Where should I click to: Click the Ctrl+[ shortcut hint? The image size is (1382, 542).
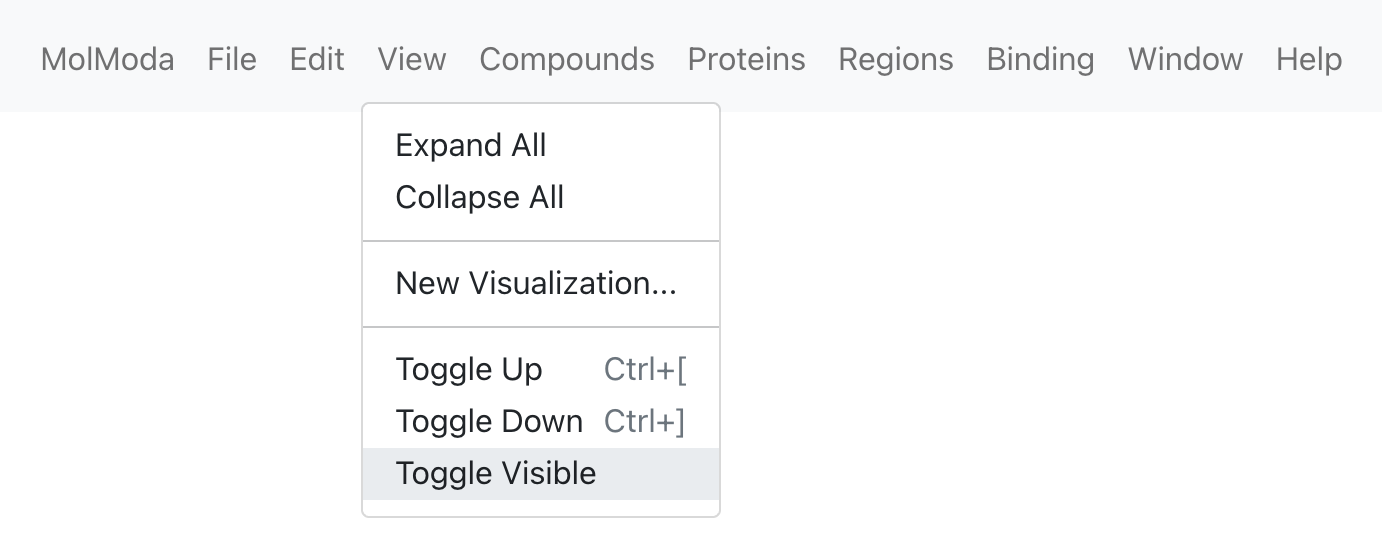(645, 370)
